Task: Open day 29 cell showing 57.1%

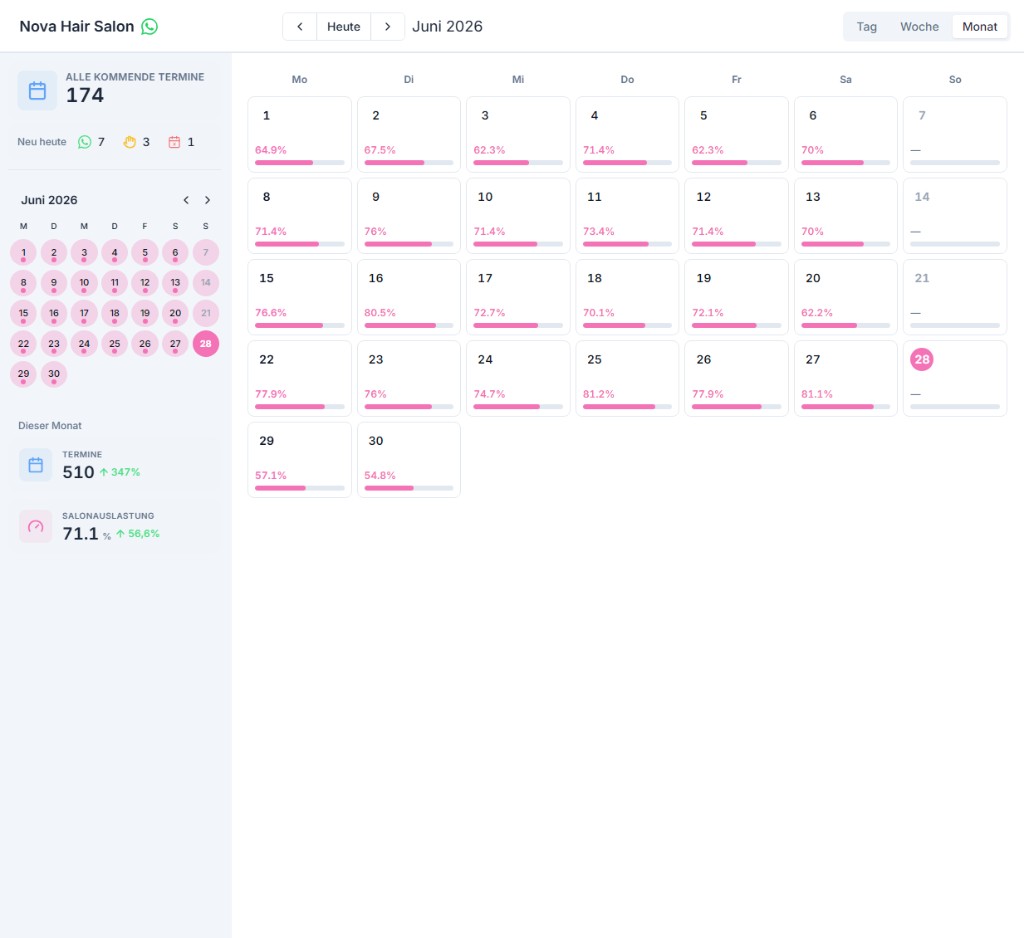Action: tap(300, 460)
